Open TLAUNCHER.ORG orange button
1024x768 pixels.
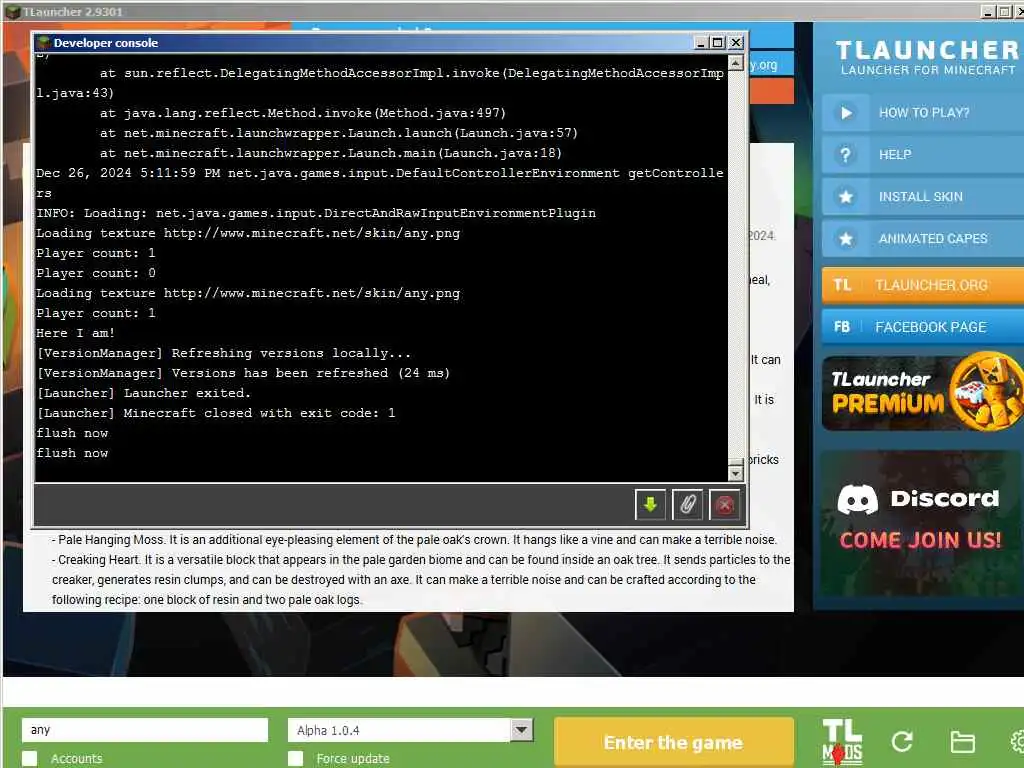click(x=922, y=285)
